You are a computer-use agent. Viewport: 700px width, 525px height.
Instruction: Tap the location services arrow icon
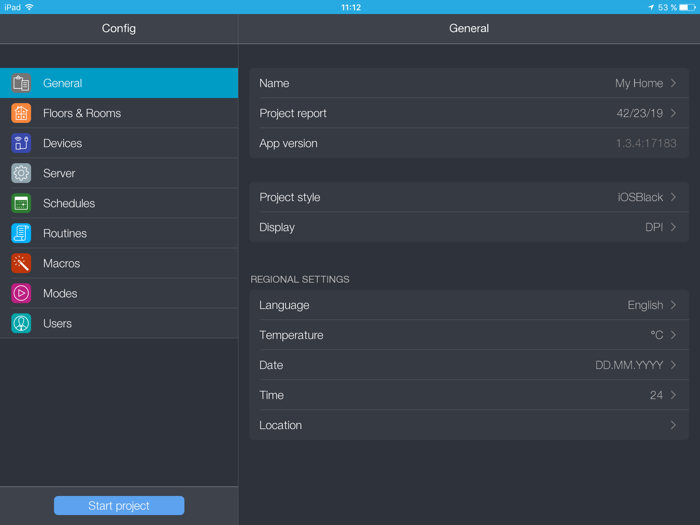click(x=651, y=7)
